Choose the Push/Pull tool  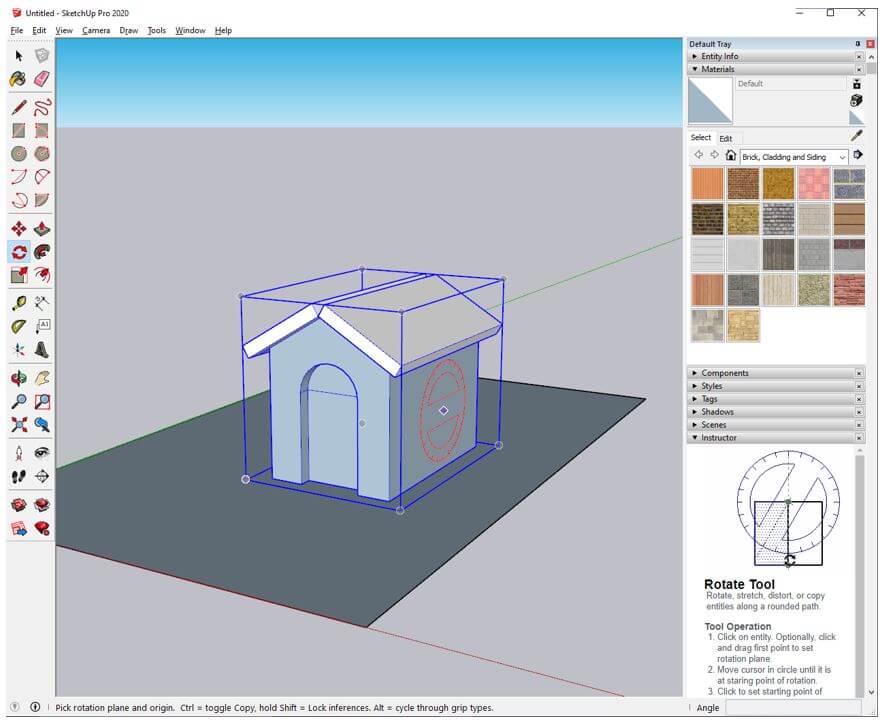[42, 228]
